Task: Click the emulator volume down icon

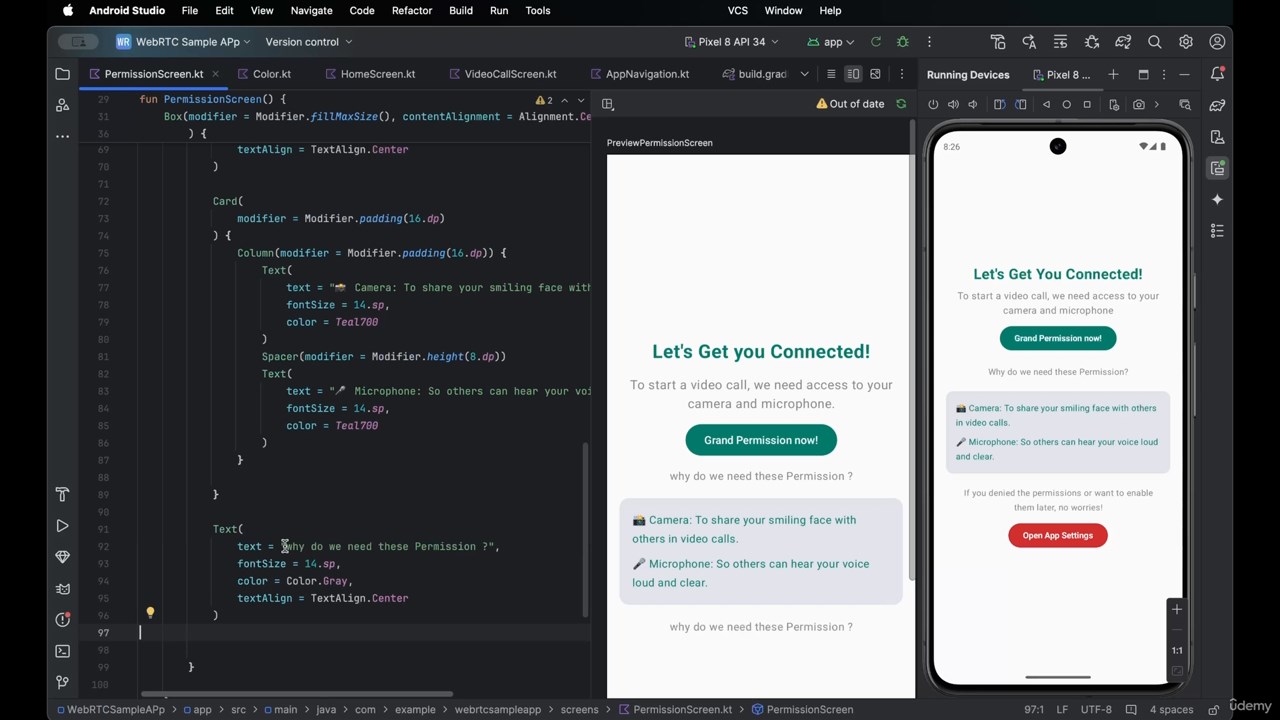Action: (973, 104)
